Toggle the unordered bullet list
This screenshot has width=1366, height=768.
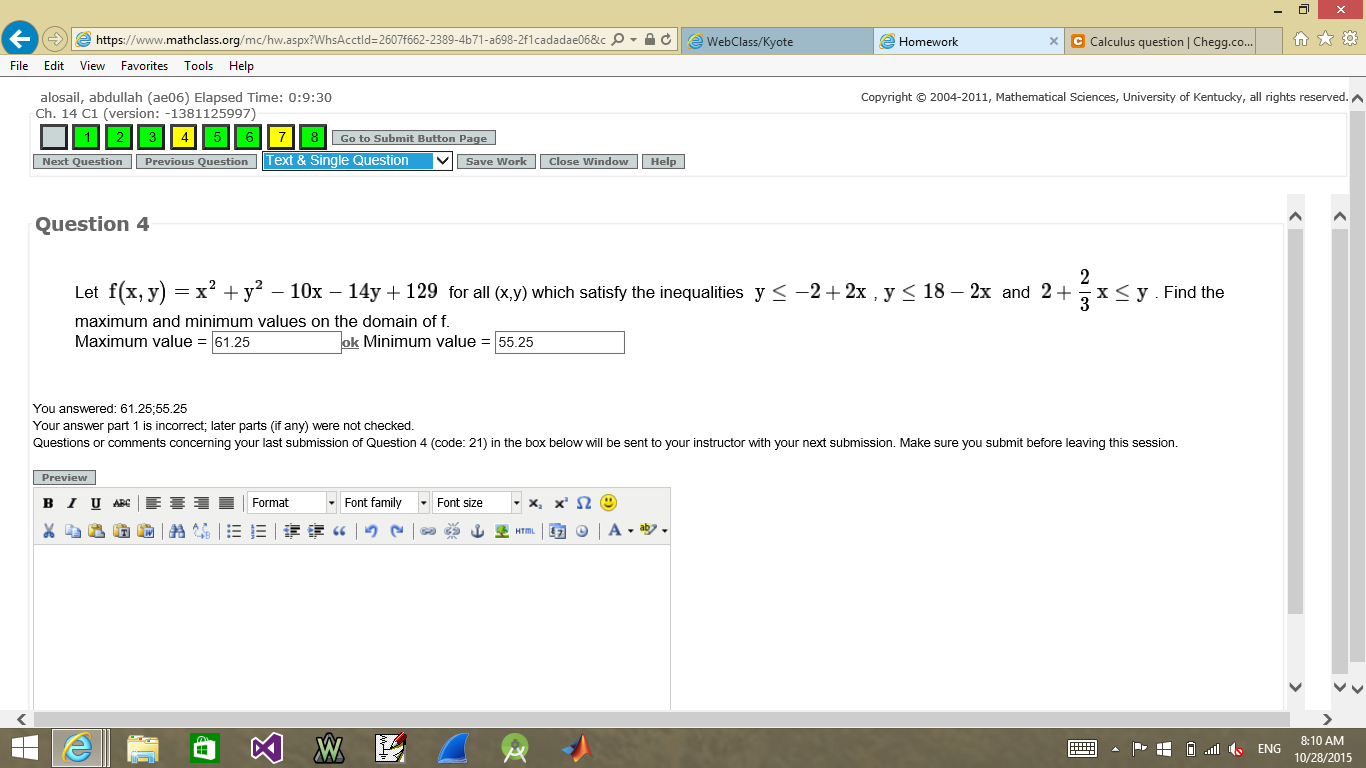tap(234, 531)
